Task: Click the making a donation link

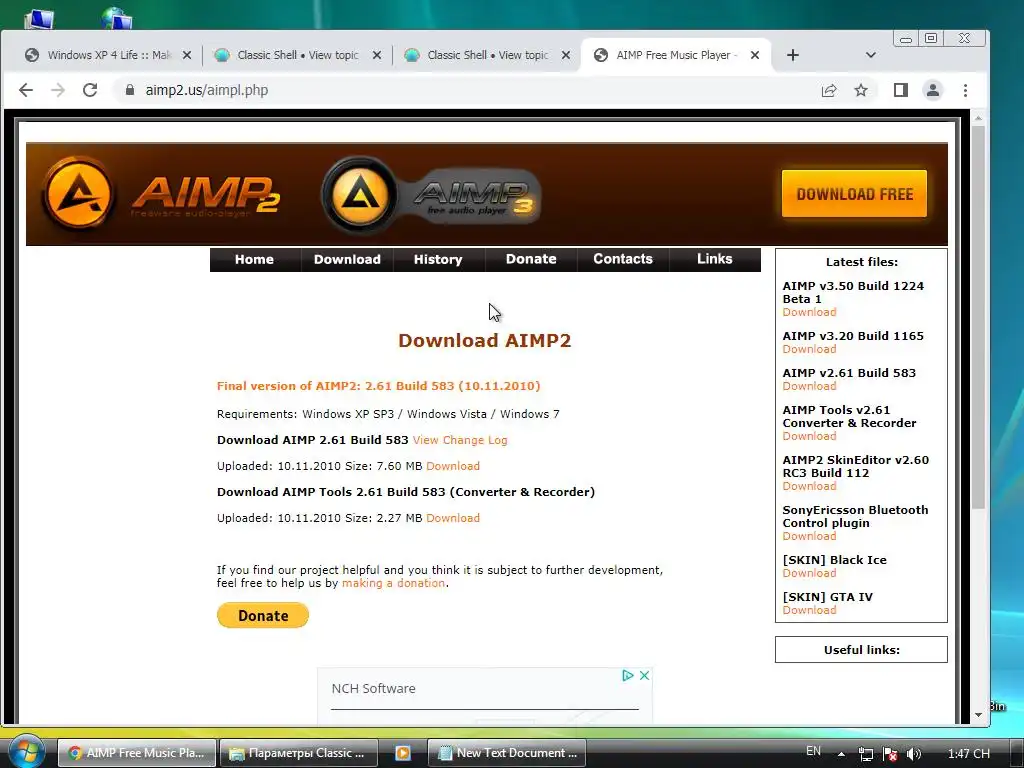Action: (393, 583)
